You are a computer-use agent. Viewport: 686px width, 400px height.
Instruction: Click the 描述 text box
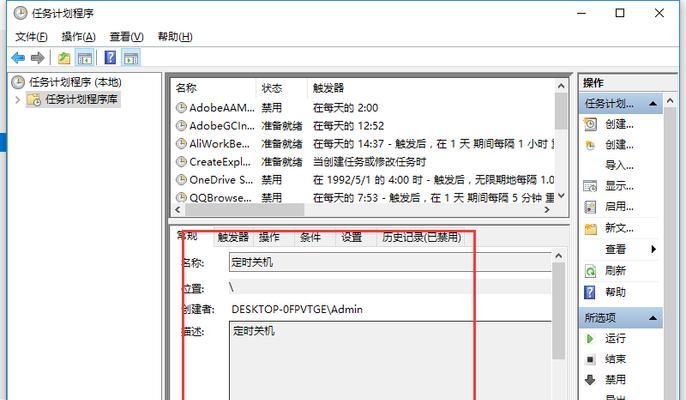tap(390, 361)
